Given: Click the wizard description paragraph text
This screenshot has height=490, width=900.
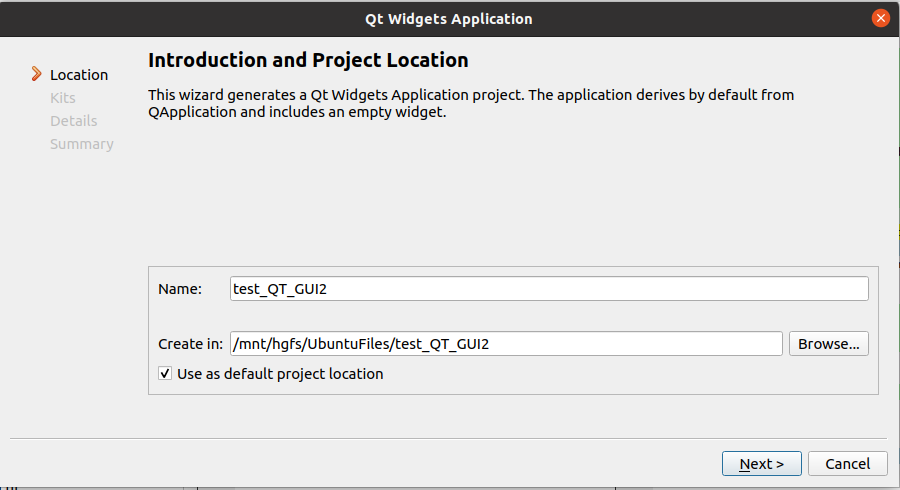Looking at the screenshot, I should click(x=470, y=103).
